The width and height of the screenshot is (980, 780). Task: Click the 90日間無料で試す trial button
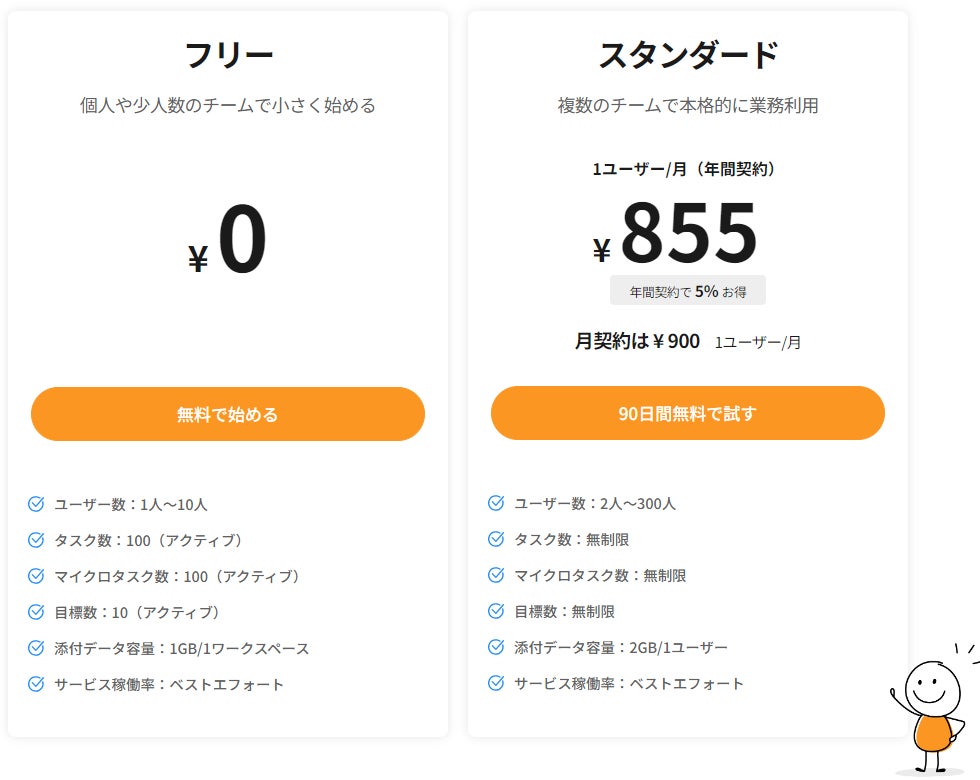(x=687, y=413)
